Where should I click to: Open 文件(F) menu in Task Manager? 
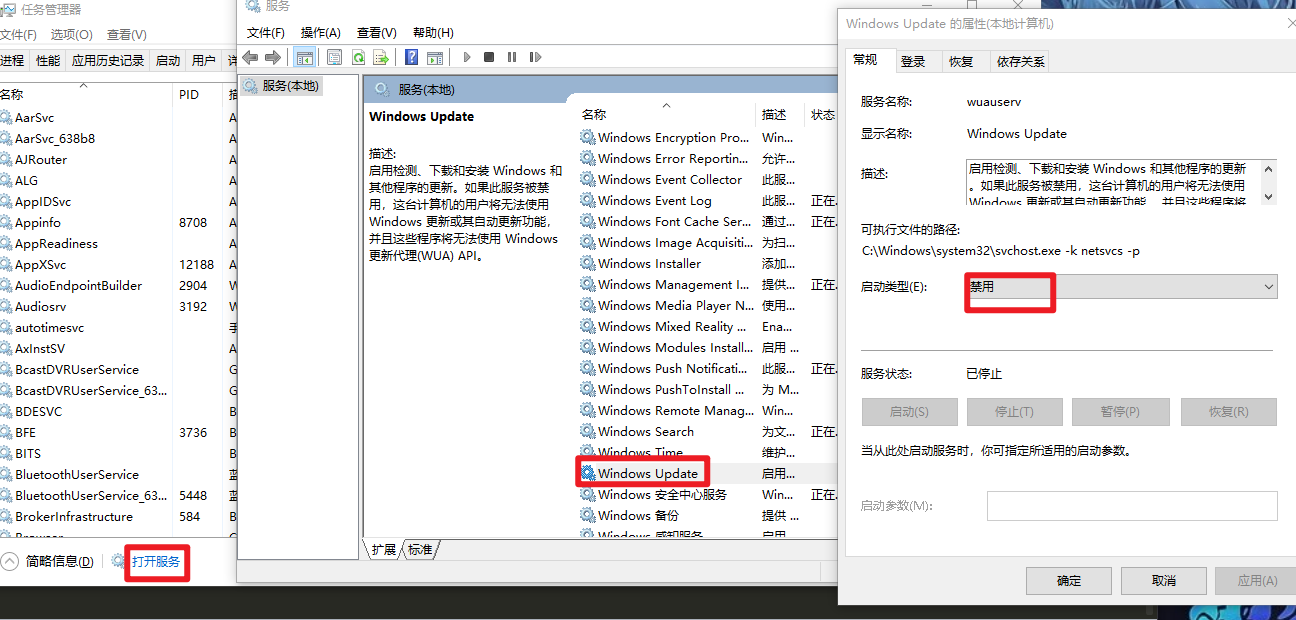(x=18, y=35)
